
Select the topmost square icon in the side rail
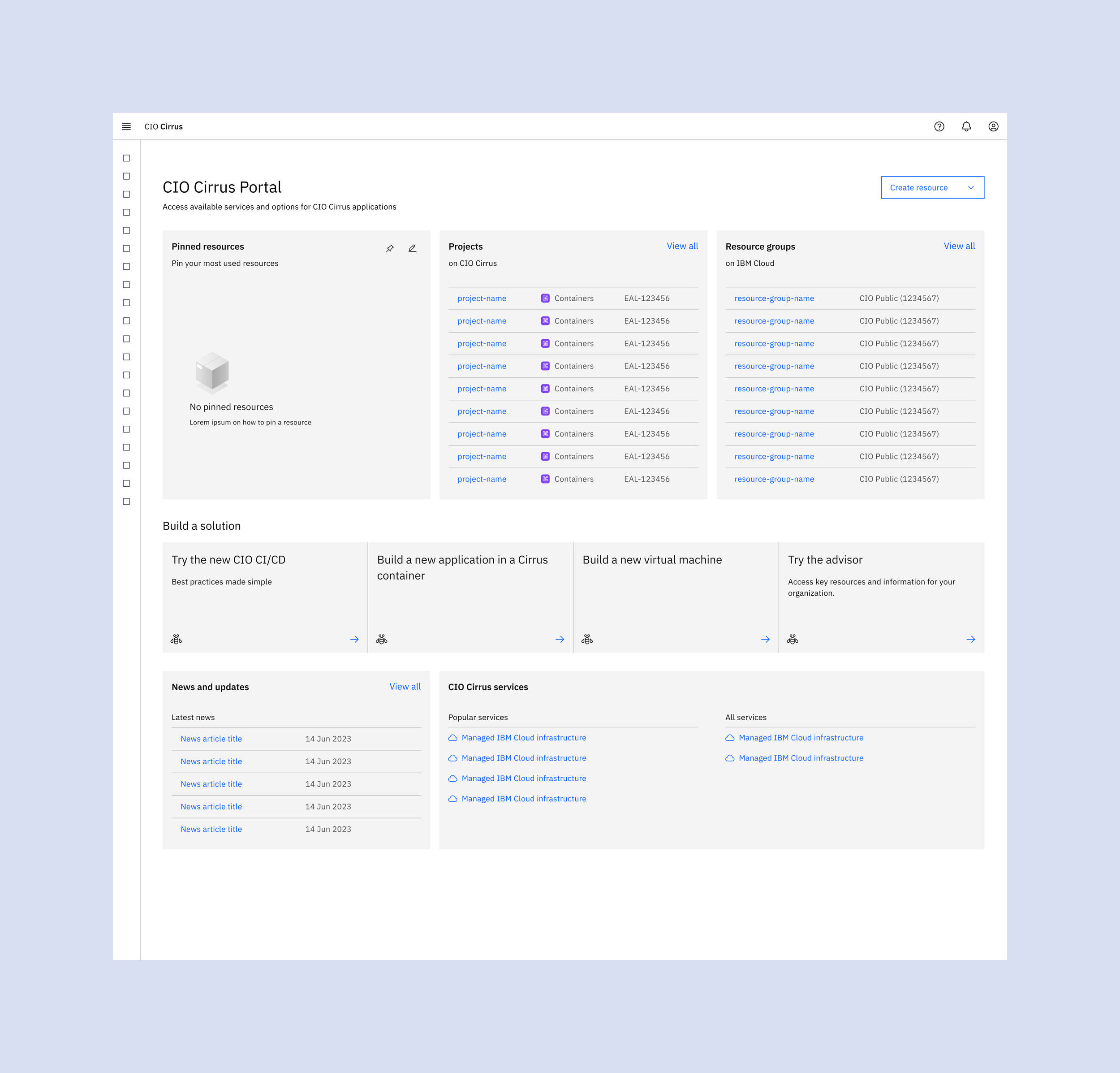126,158
